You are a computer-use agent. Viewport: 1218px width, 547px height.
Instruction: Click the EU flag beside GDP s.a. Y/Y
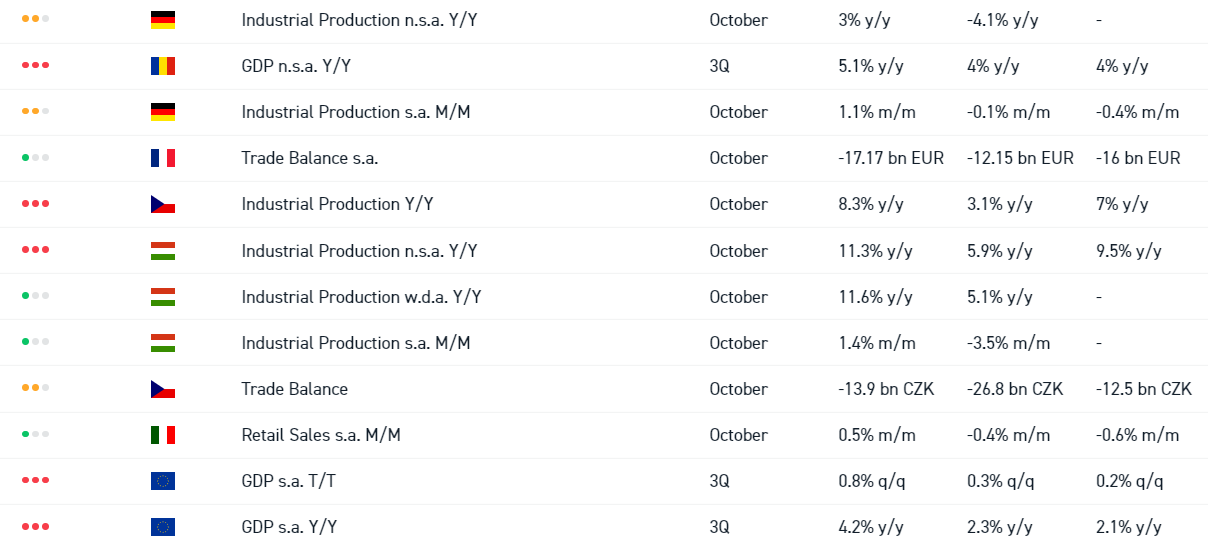point(162,527)
